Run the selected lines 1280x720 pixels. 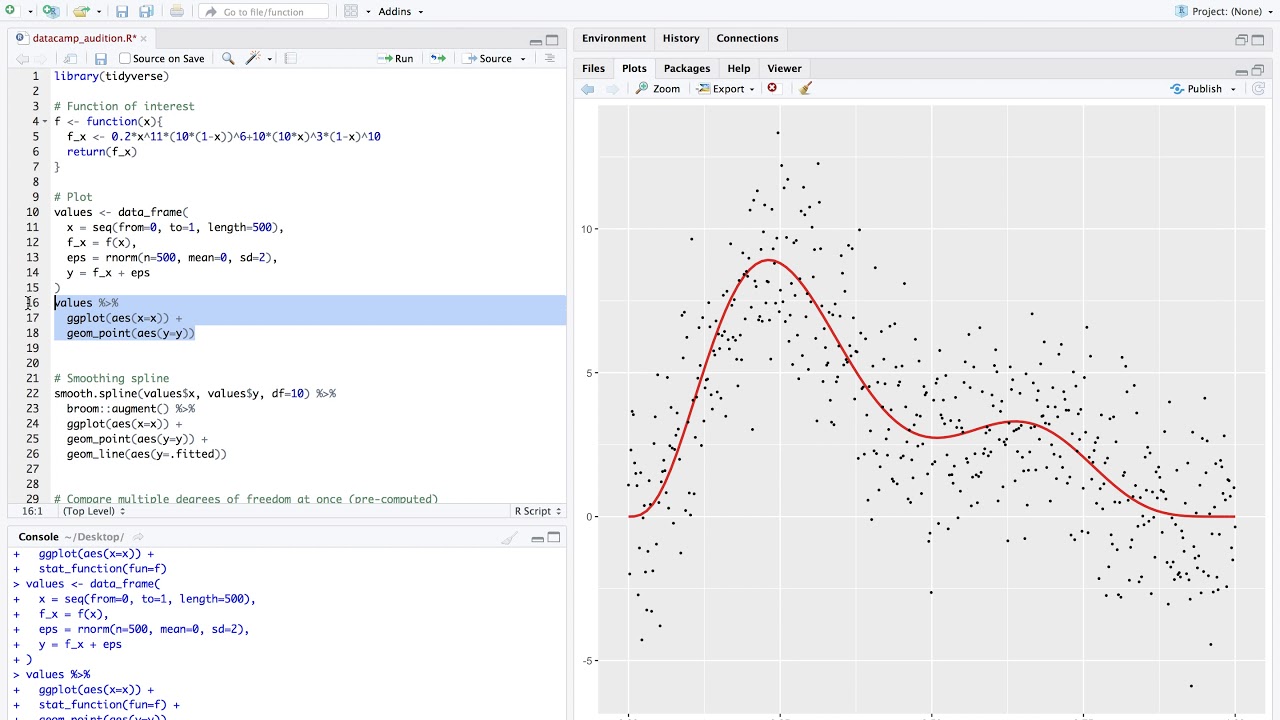[x=395, y=58]
